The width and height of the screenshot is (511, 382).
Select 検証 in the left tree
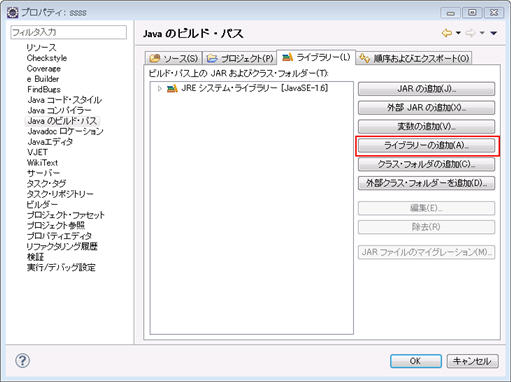pos(35,257)
